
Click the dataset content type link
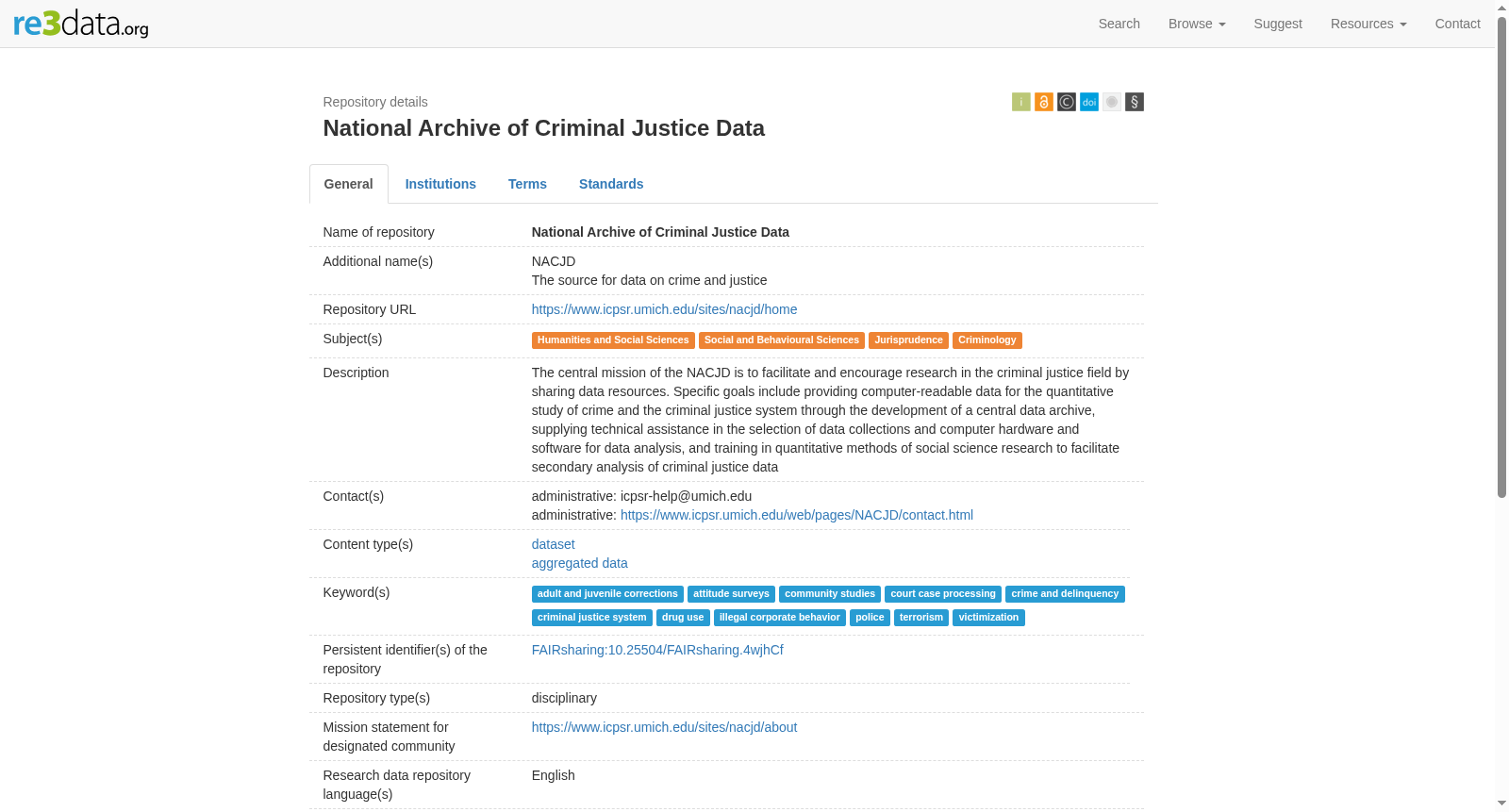click(x=554, y=544)
